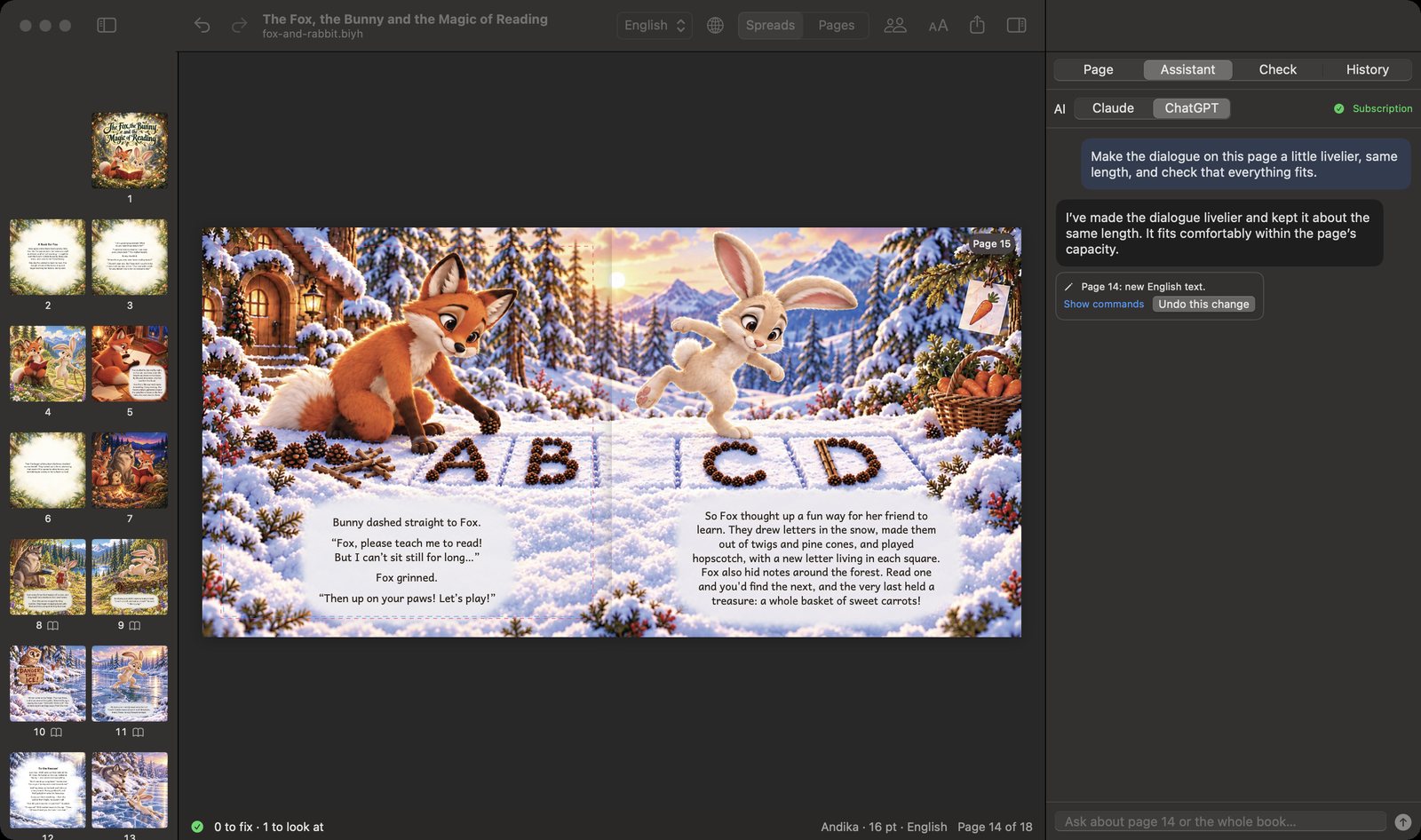This screenshot has width=1421, height=840.
Task: Click Undo this change button
Action: click(x=1203, y=304)
